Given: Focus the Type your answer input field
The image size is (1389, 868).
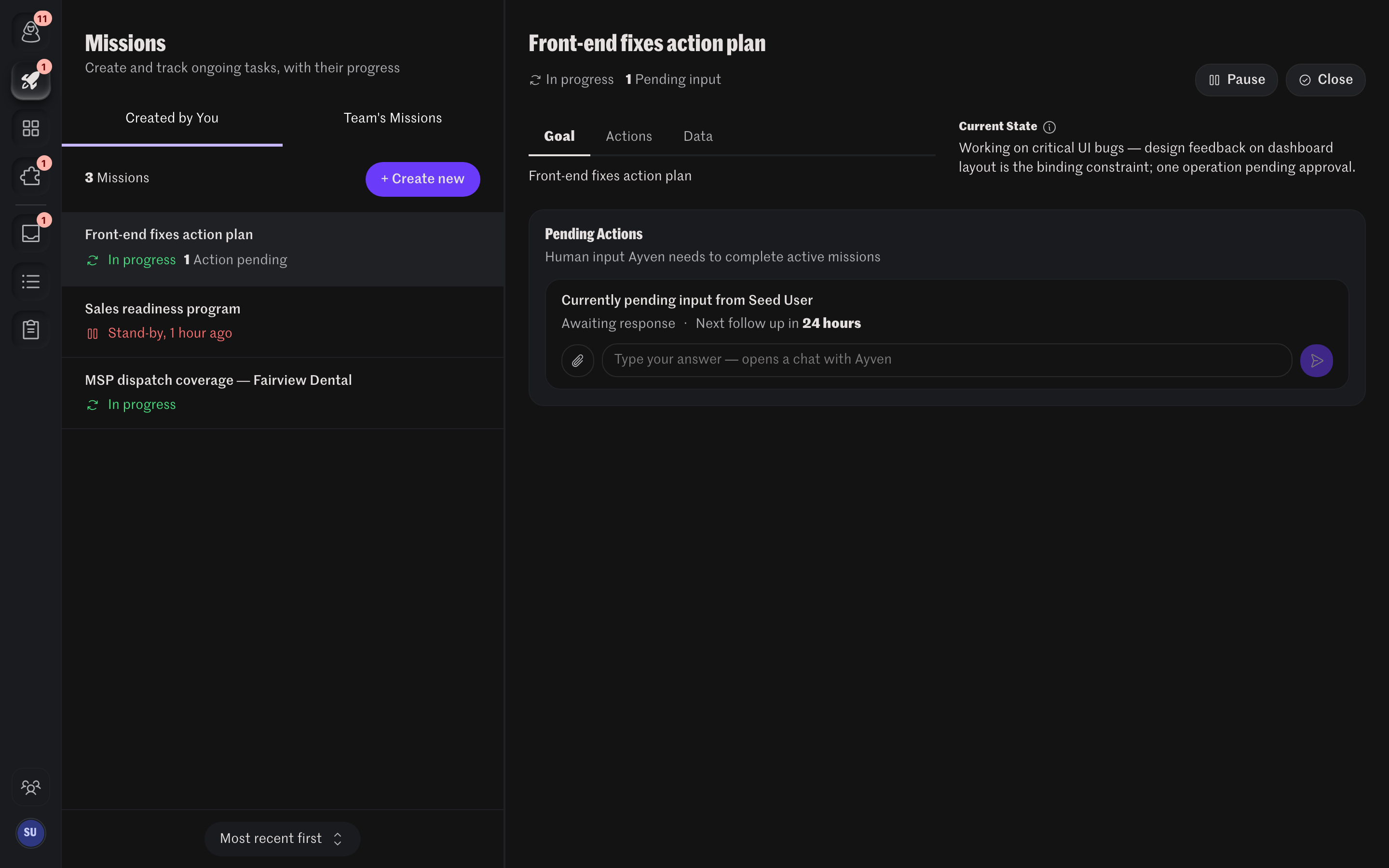Looking at the screenshot, I should click(946, 360).
